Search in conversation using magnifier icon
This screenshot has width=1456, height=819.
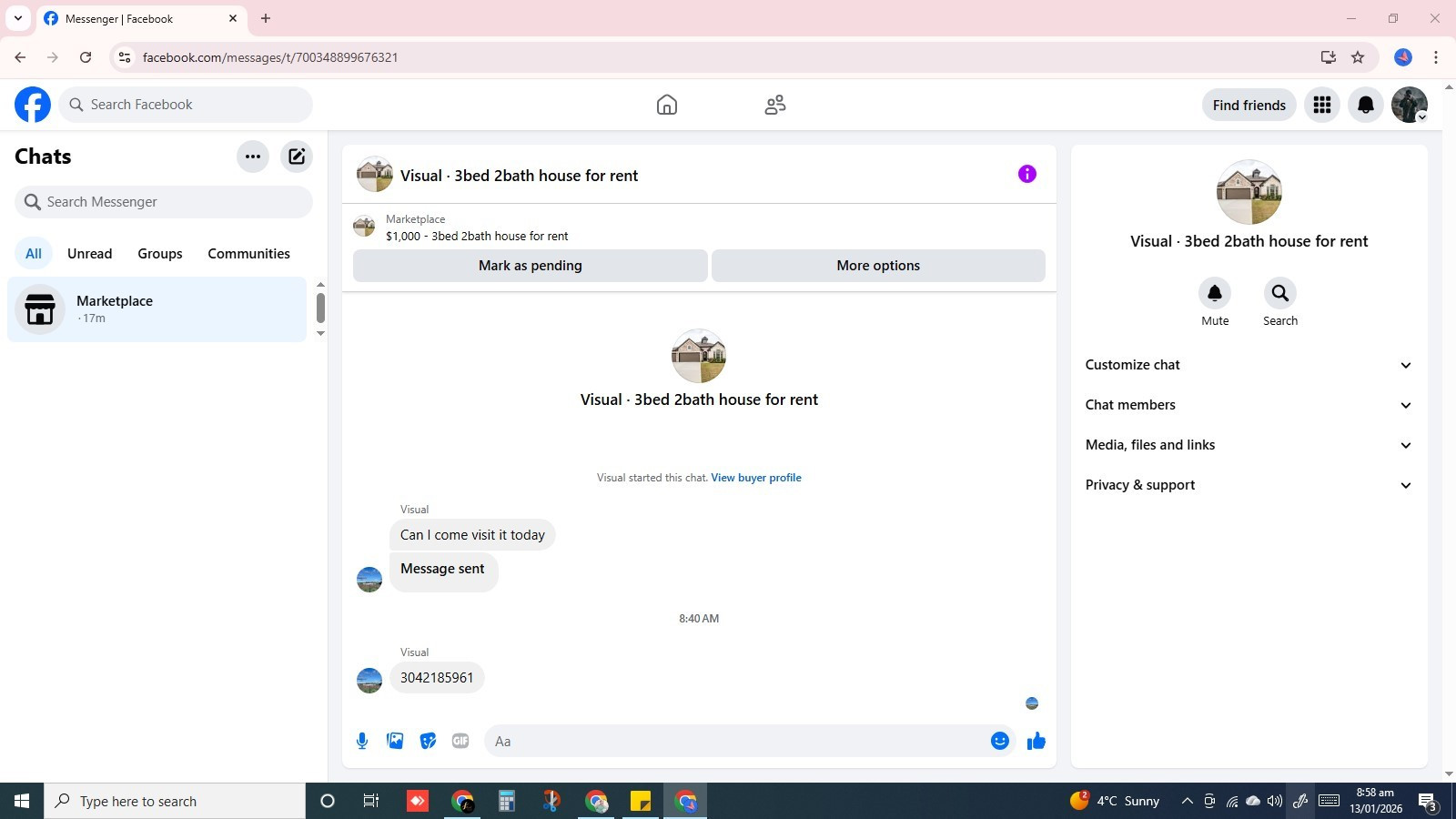1280,293
